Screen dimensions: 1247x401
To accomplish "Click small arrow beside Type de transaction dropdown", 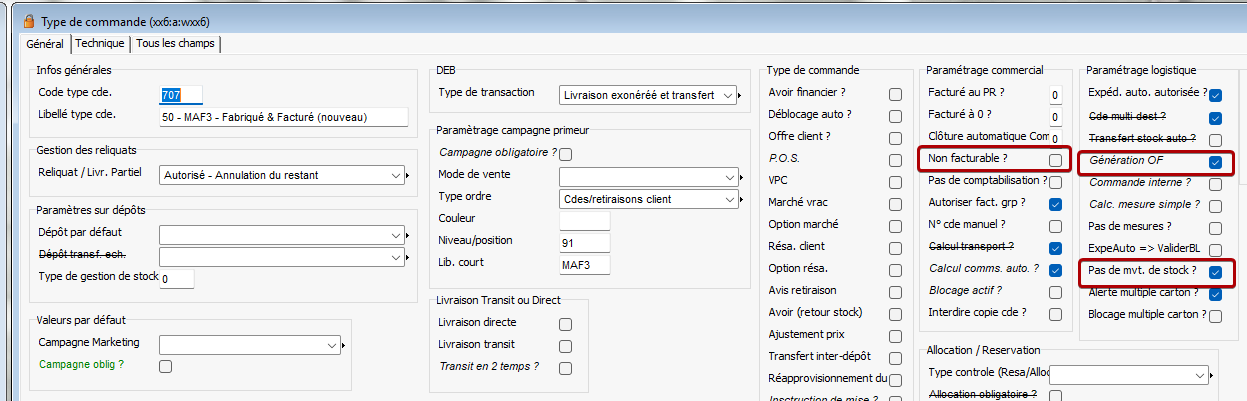I will (742, 96).
